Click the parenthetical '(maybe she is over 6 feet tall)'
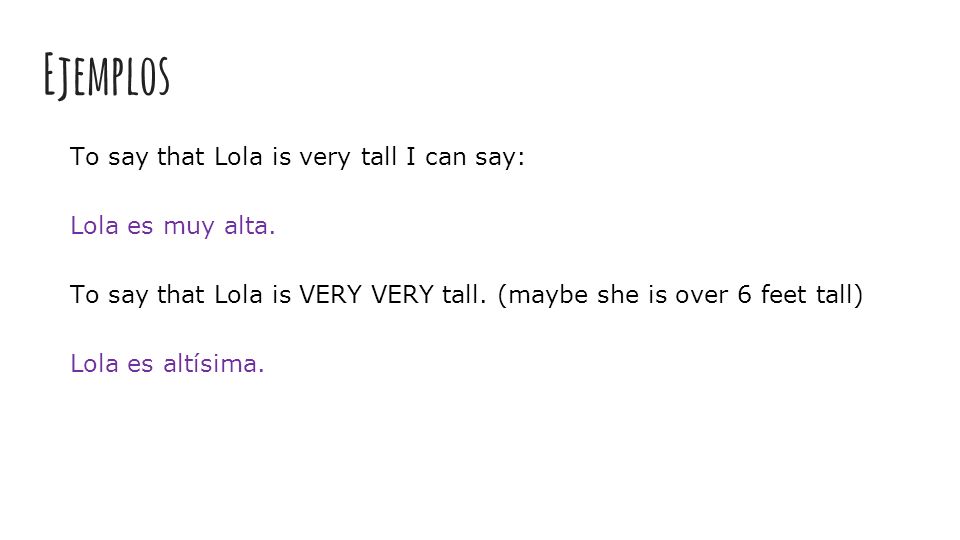The width and height of the screenshot is (960, 540). tap(680, 295)
